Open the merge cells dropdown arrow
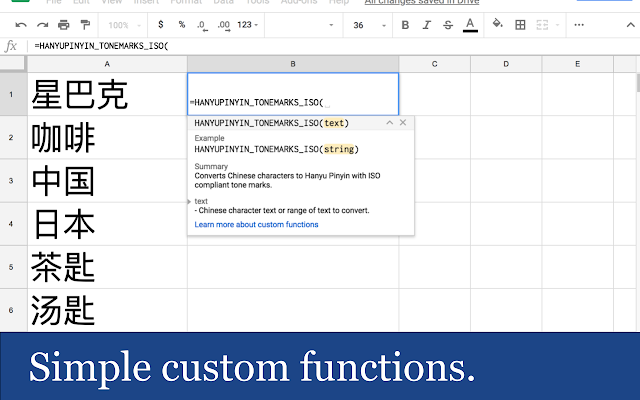 tap(557, 25)
